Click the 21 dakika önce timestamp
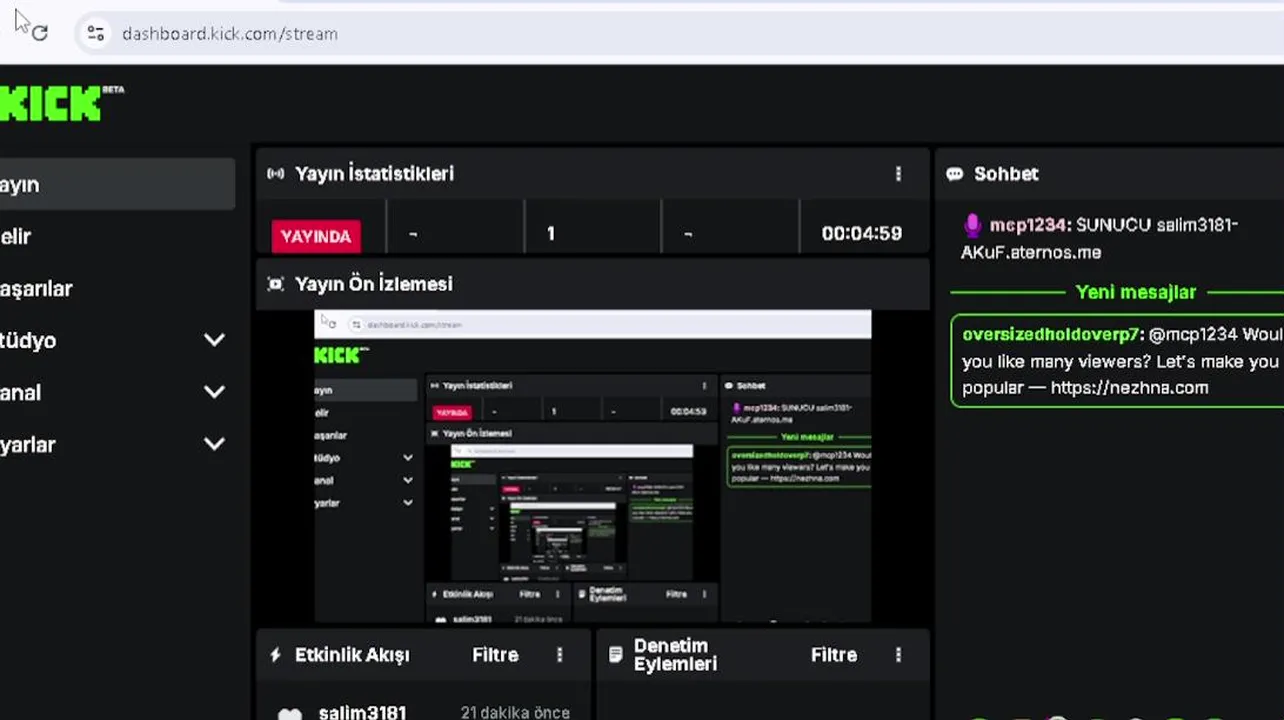 click(x=515, y=712)
